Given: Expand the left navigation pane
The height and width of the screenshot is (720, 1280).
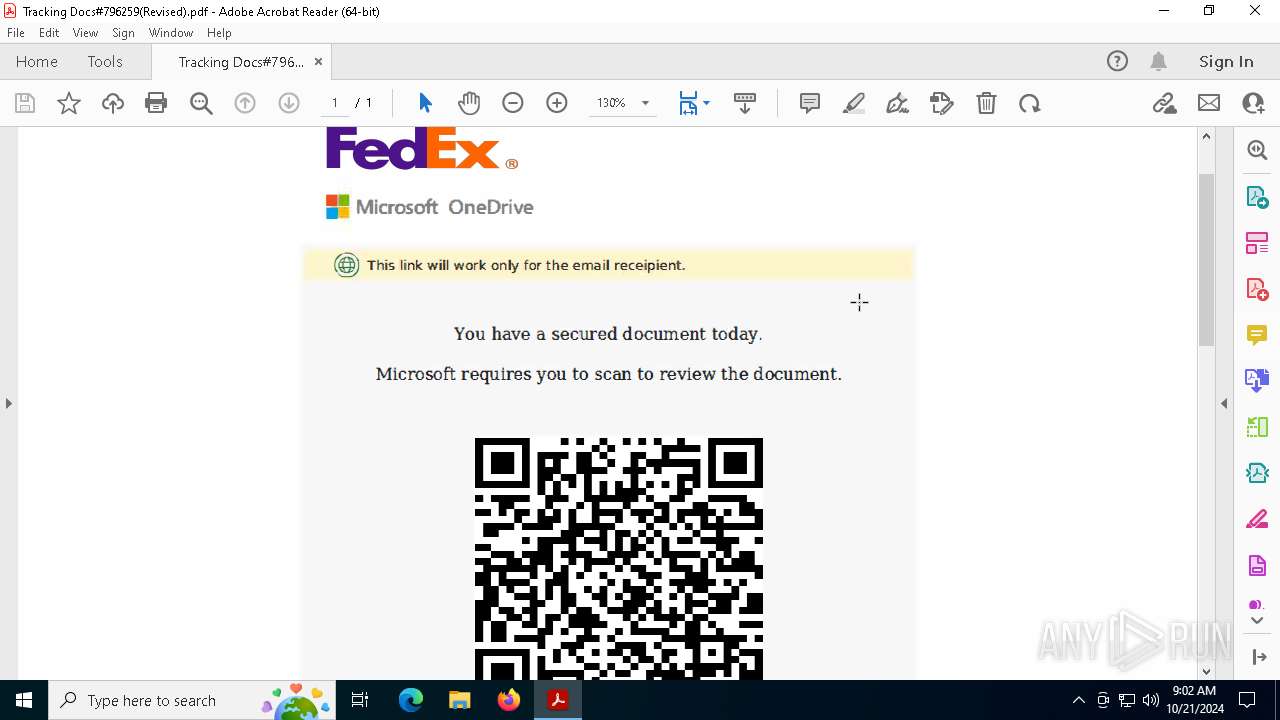Looking at the screenshot, I should 9,404.
